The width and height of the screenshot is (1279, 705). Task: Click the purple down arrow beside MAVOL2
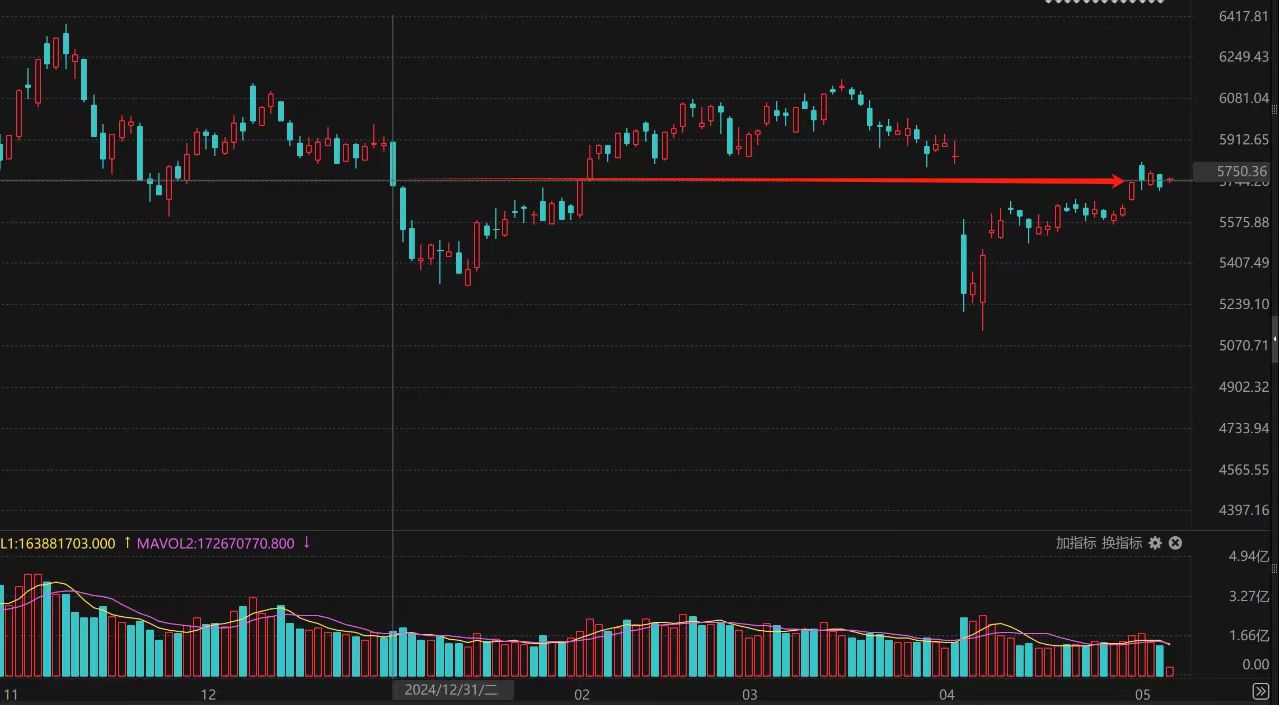tap(307, 543)
